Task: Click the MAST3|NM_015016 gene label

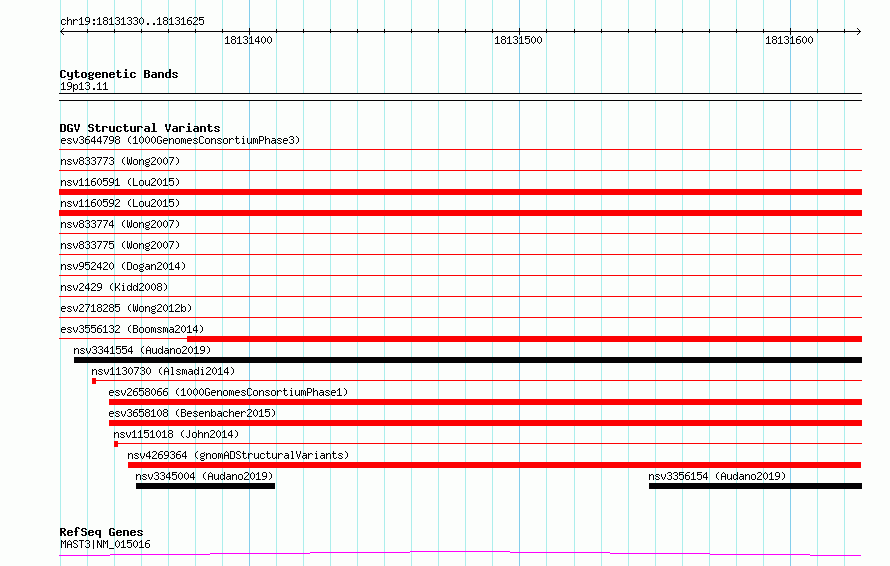Action: [105, 544]
